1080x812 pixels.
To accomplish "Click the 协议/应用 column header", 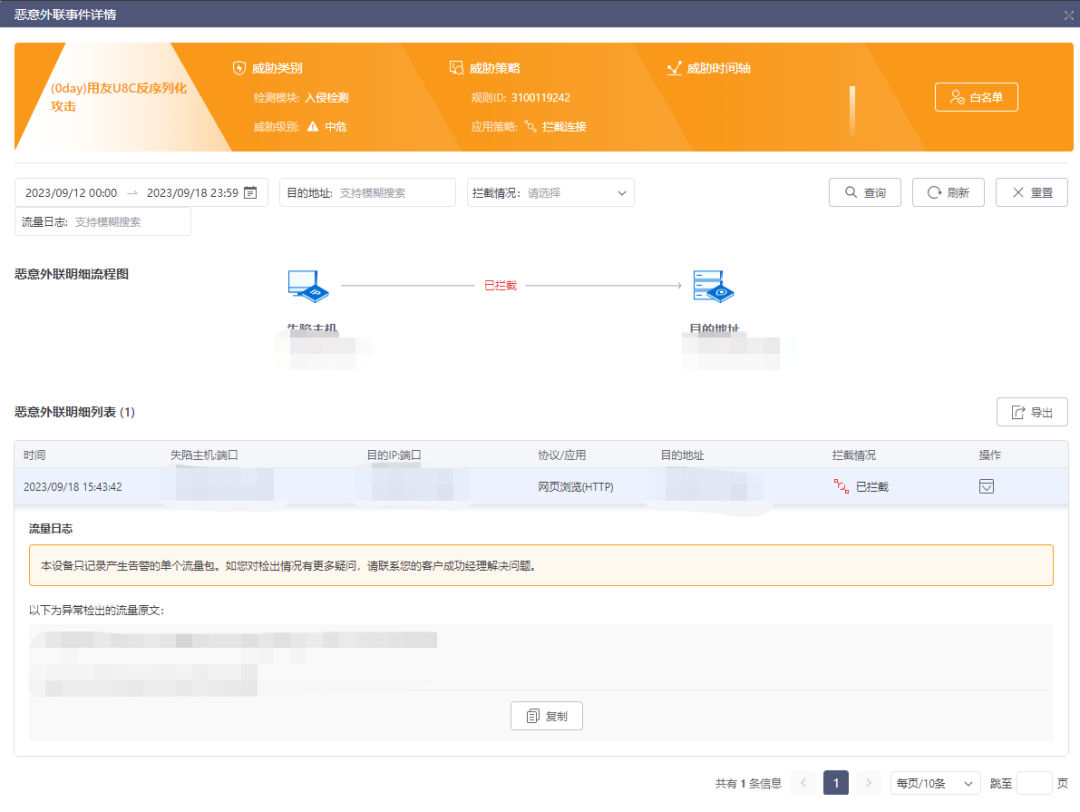I will click(x=562, y=455).
